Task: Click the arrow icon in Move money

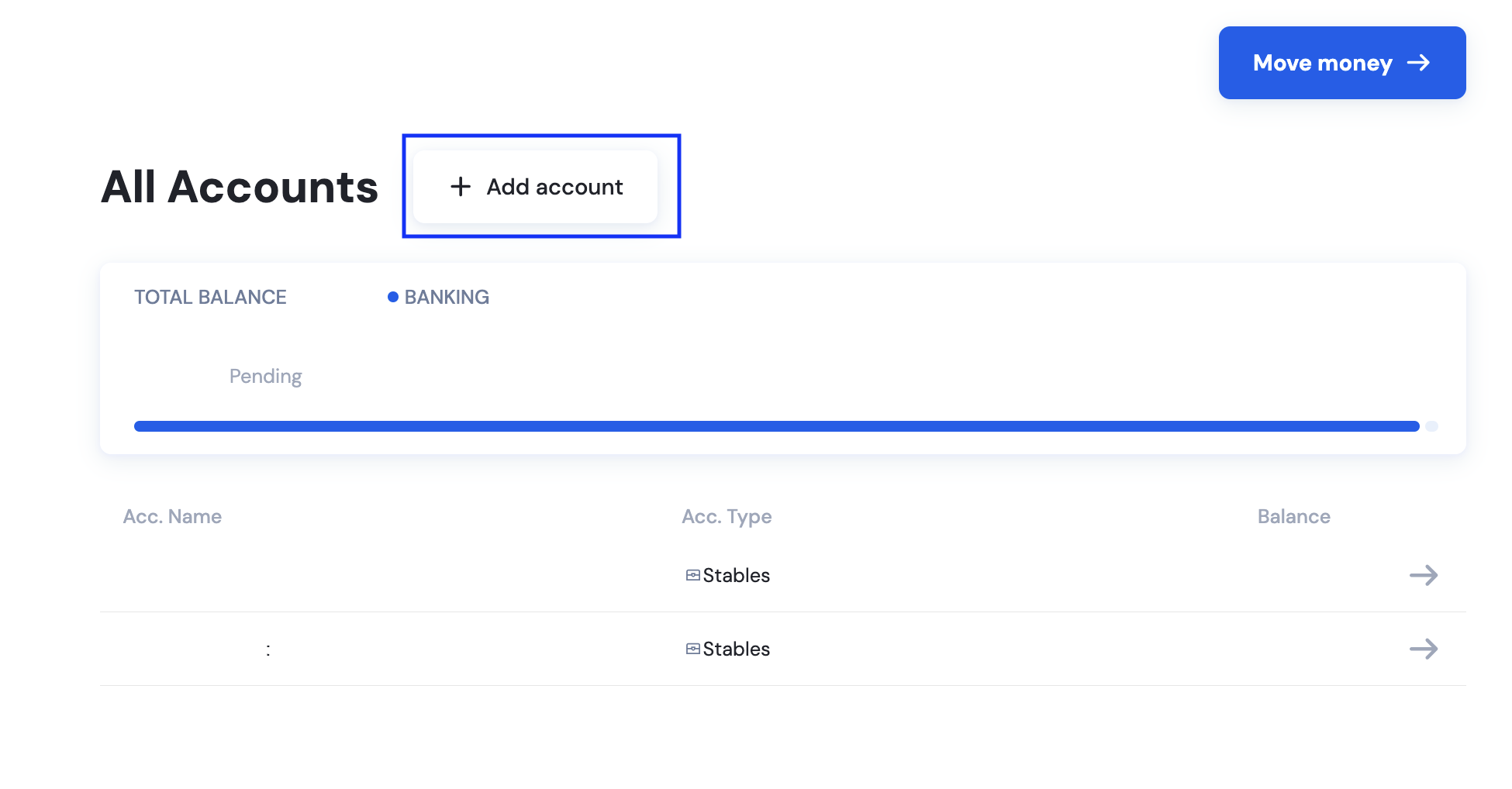Action: (1418, 63)
